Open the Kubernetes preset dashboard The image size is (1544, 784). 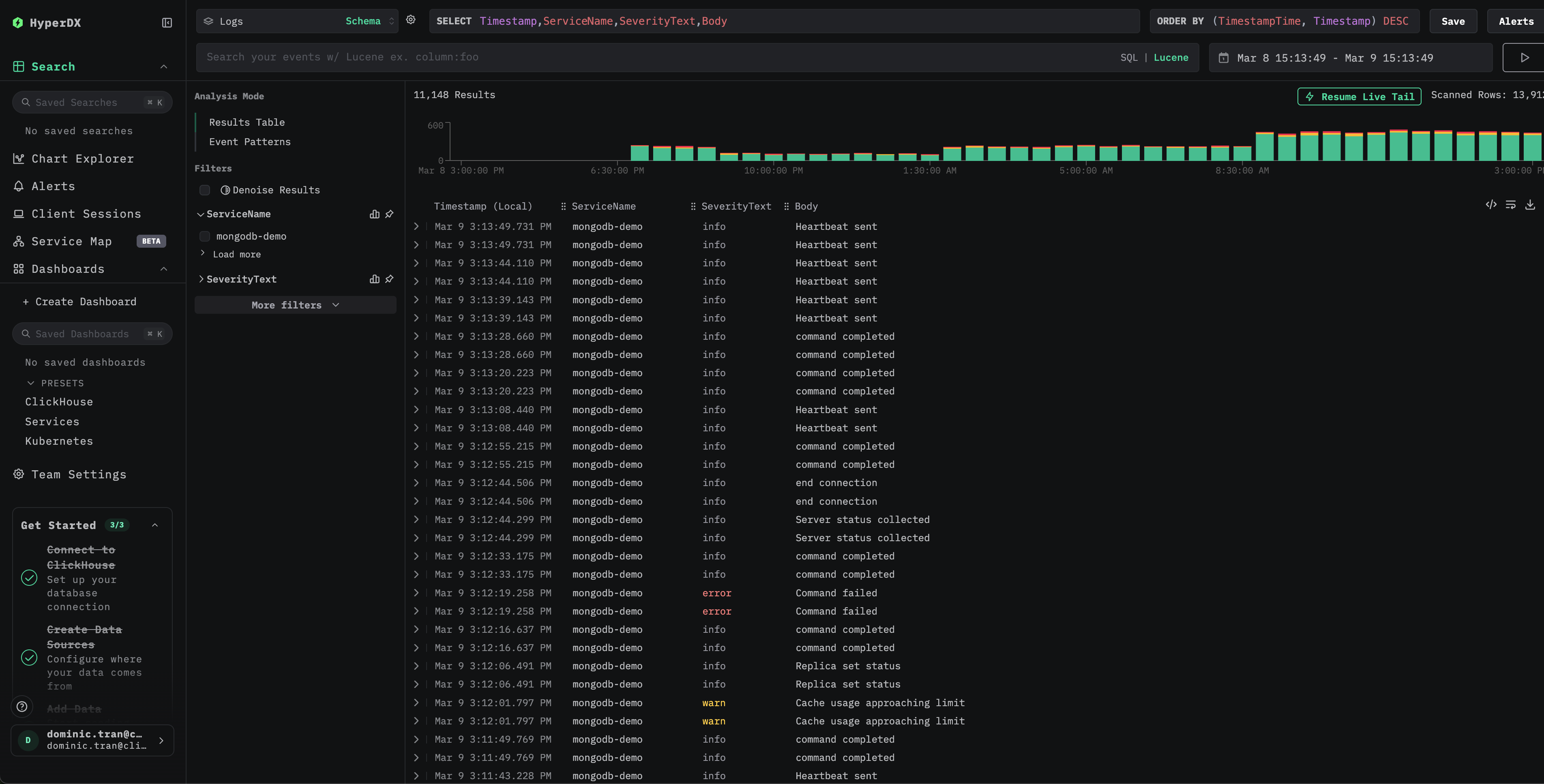click(x=58, y=441)
